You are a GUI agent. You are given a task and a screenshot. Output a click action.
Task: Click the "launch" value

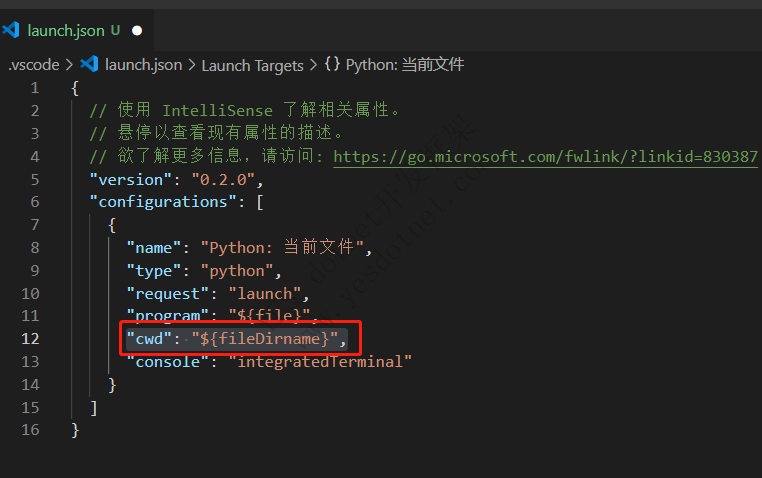click(265, 293)
